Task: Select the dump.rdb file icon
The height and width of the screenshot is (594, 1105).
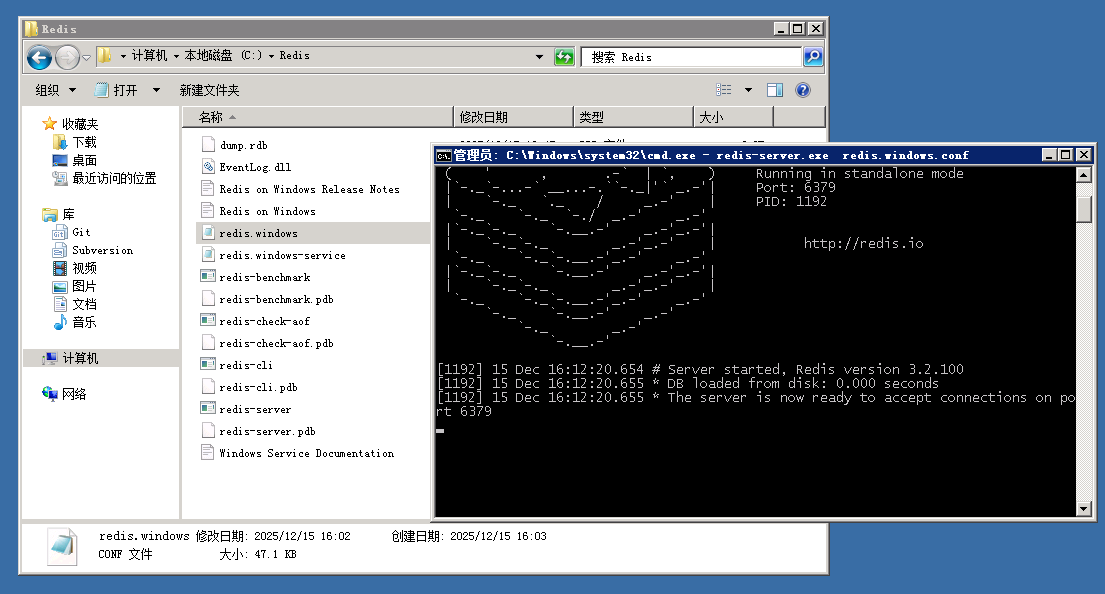Action: click(x=208, y=144)
